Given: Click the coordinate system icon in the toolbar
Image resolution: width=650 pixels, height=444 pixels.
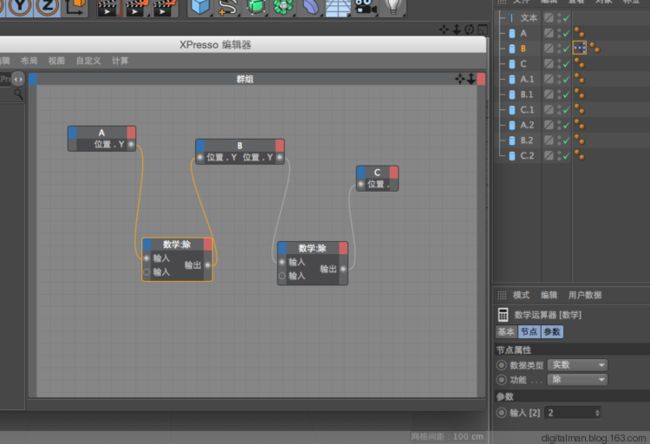Looking at the screenshot, I should click(x=75, y=7).
